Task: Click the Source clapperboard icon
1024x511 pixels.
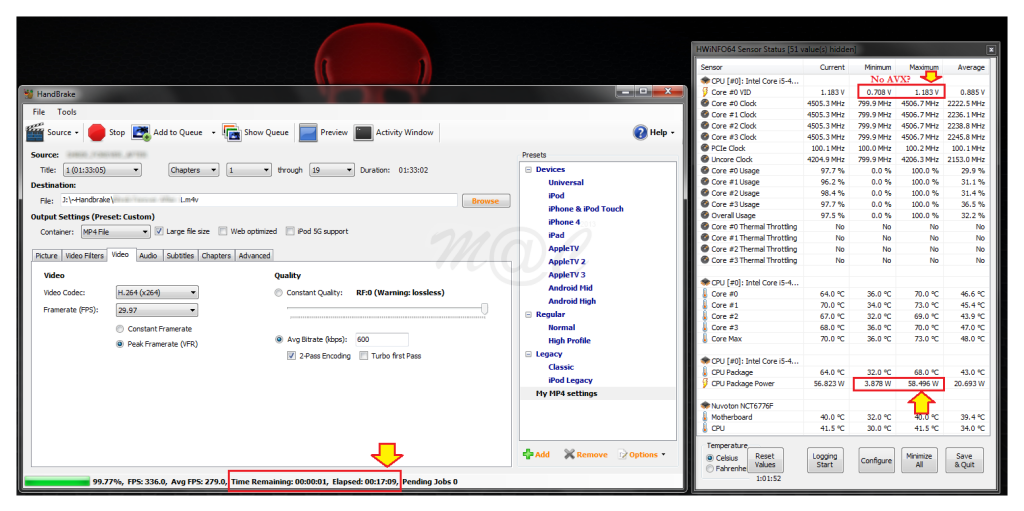Action: [x=34, y=132]
